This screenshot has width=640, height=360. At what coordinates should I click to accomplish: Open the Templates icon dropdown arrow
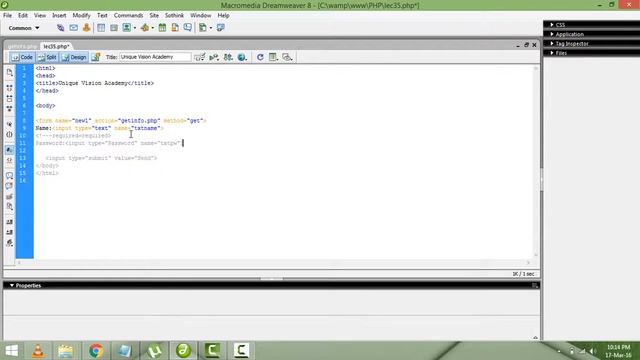[x=211, y=28]
